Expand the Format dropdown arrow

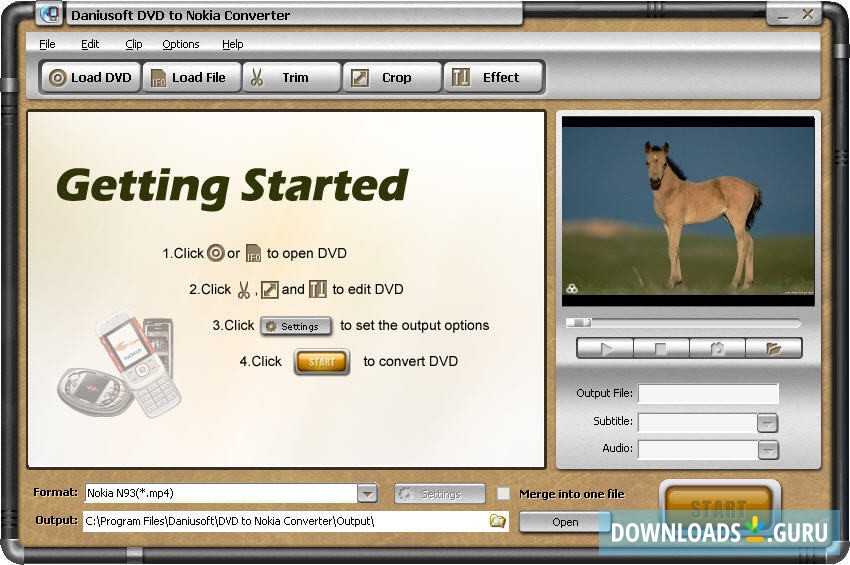(x=367, y=493)
